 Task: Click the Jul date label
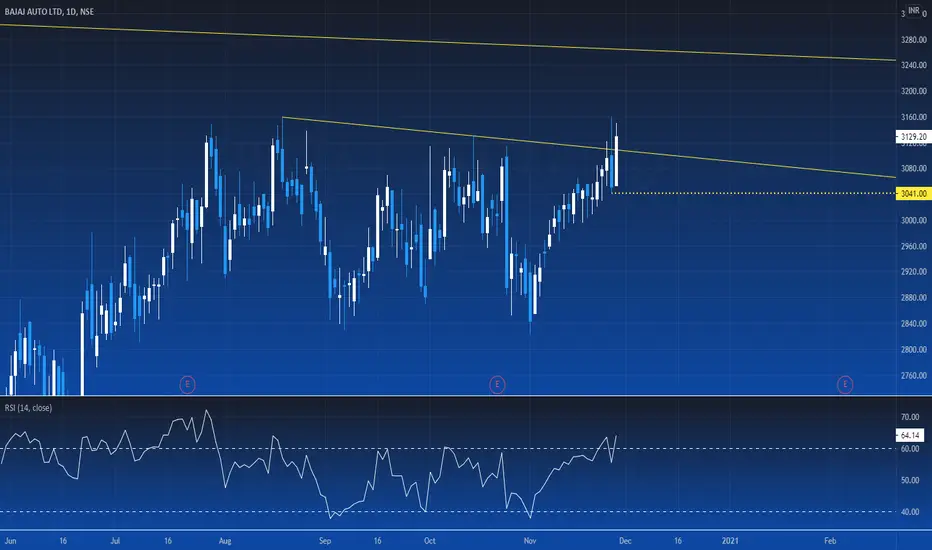[115, 540]
